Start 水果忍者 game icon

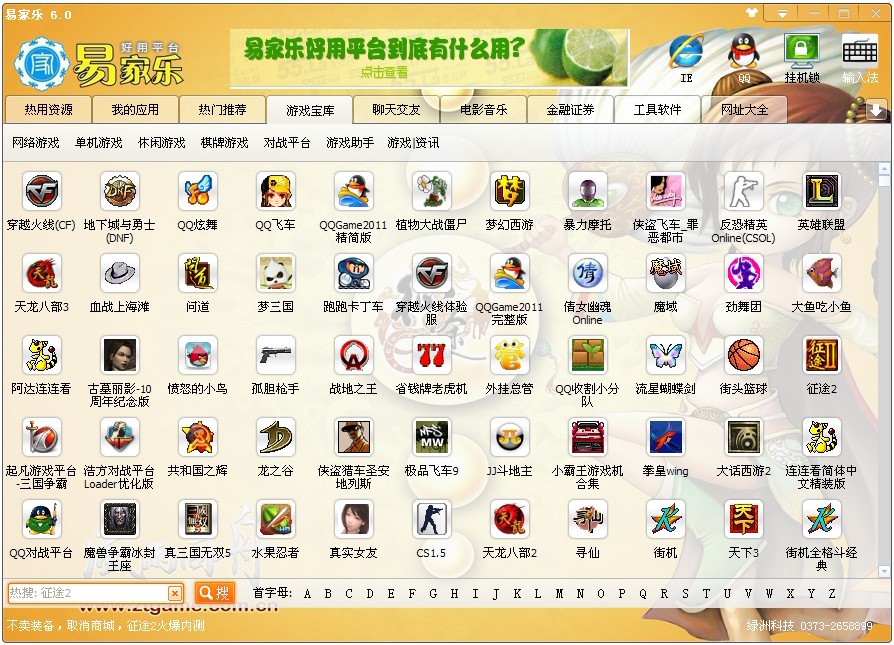tap(275, 520)
